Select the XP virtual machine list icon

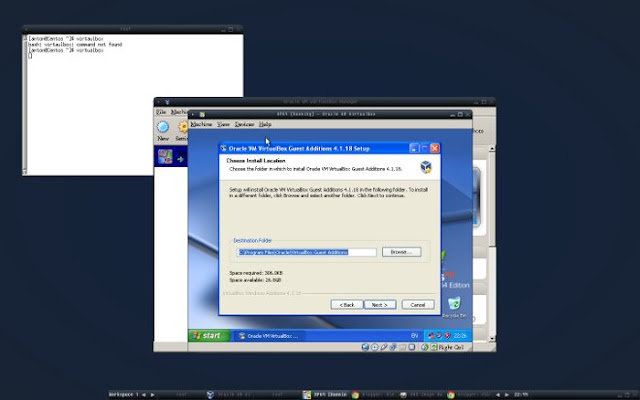(165, 157)
